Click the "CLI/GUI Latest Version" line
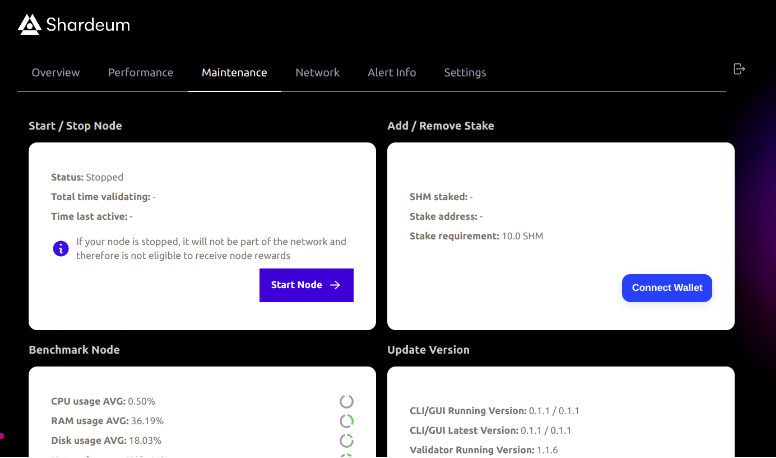Image resolution: width=776 pixels, height=458 pixels. click(490, 430)
